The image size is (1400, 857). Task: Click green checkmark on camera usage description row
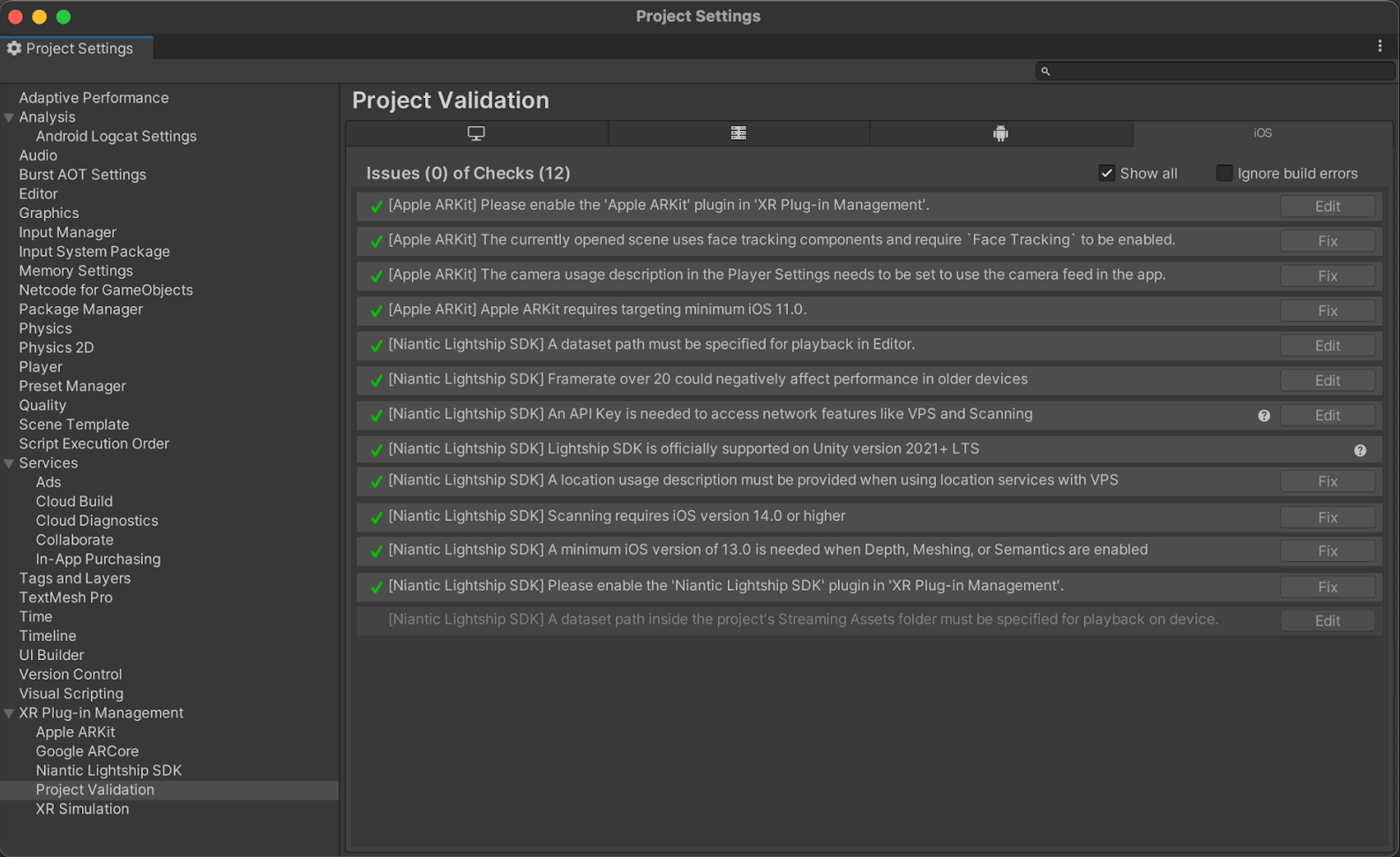pos(377,275)
